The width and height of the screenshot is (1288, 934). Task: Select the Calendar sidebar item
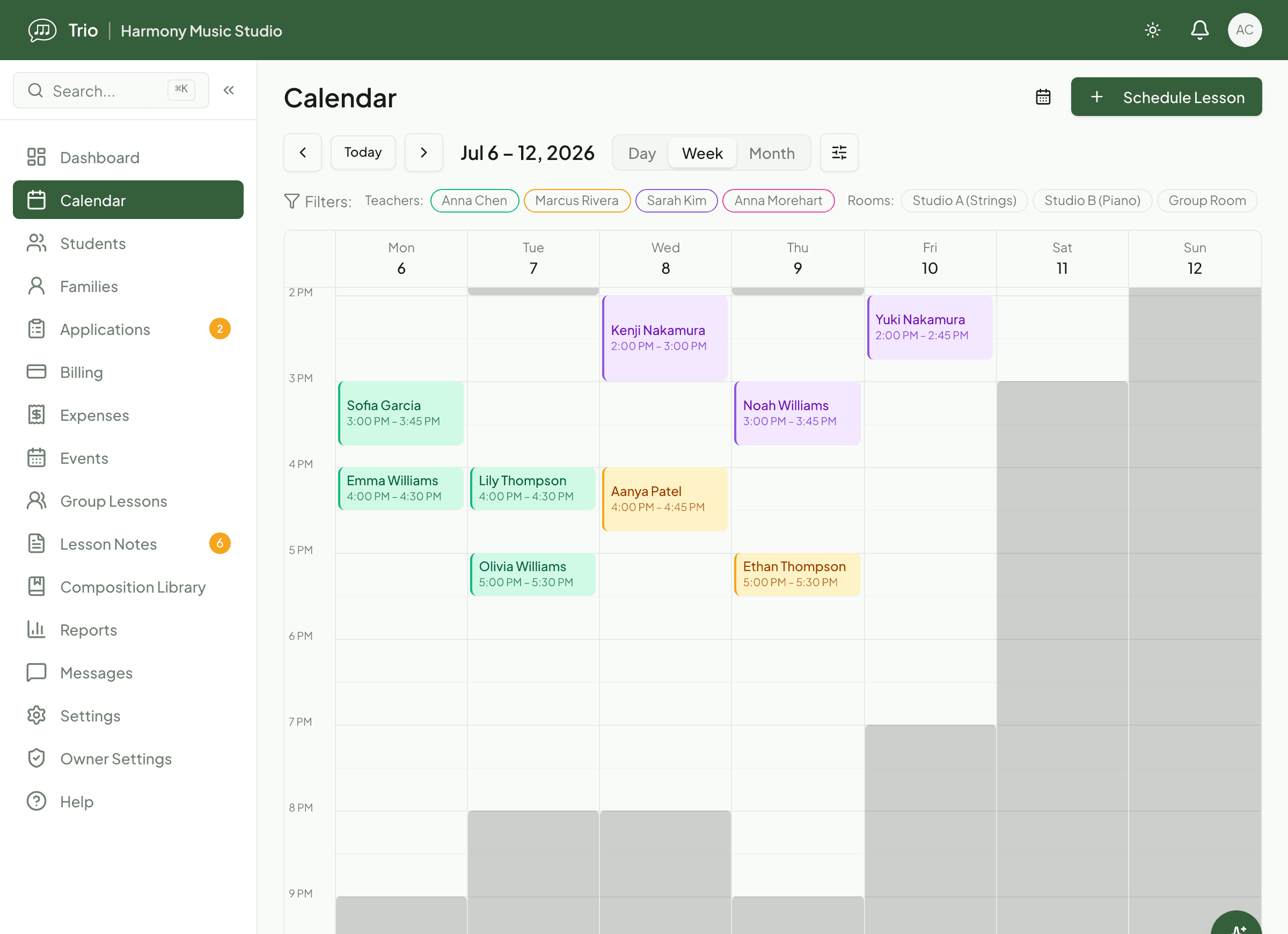[x=128, y=200]
